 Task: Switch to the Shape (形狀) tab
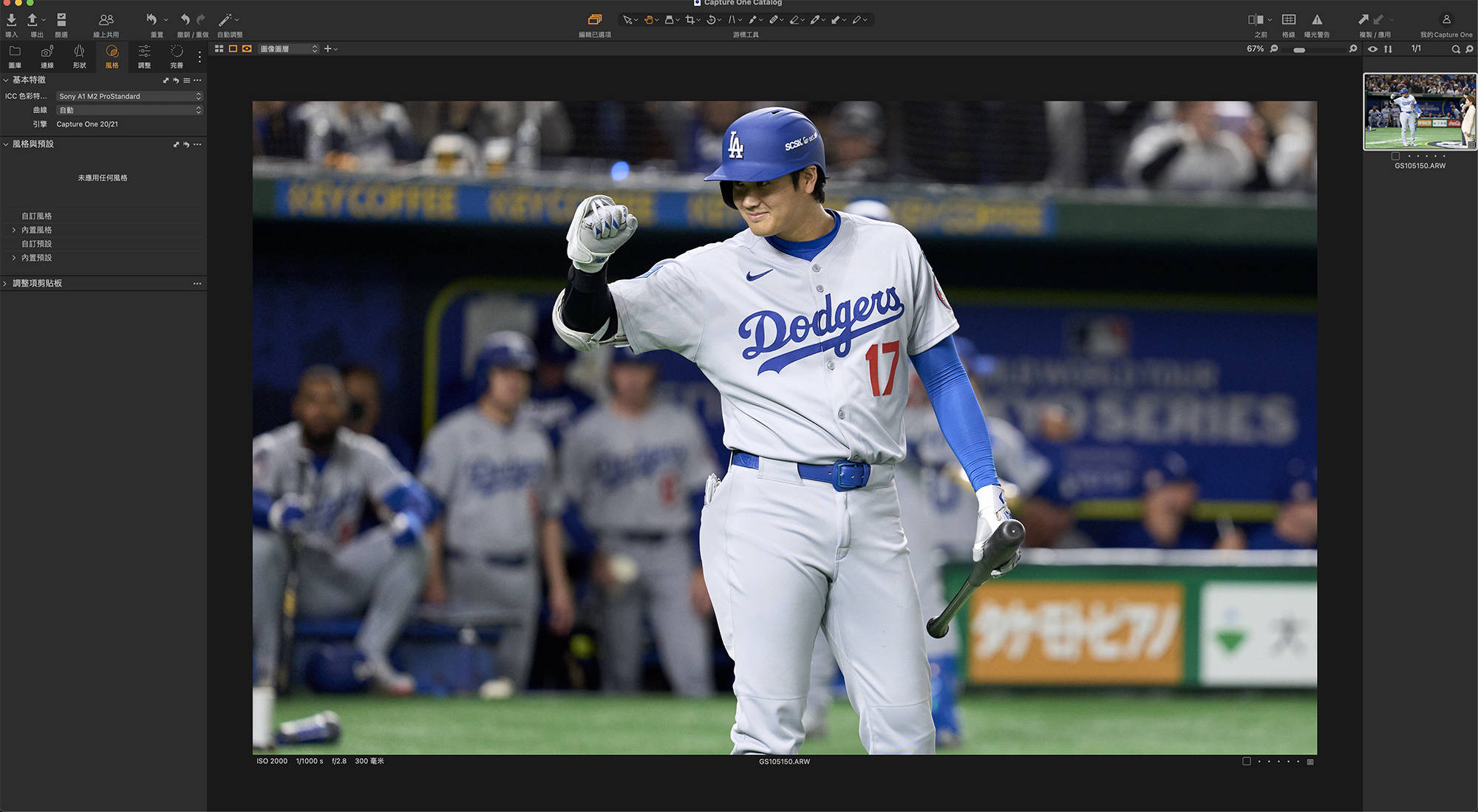point(79,56)
